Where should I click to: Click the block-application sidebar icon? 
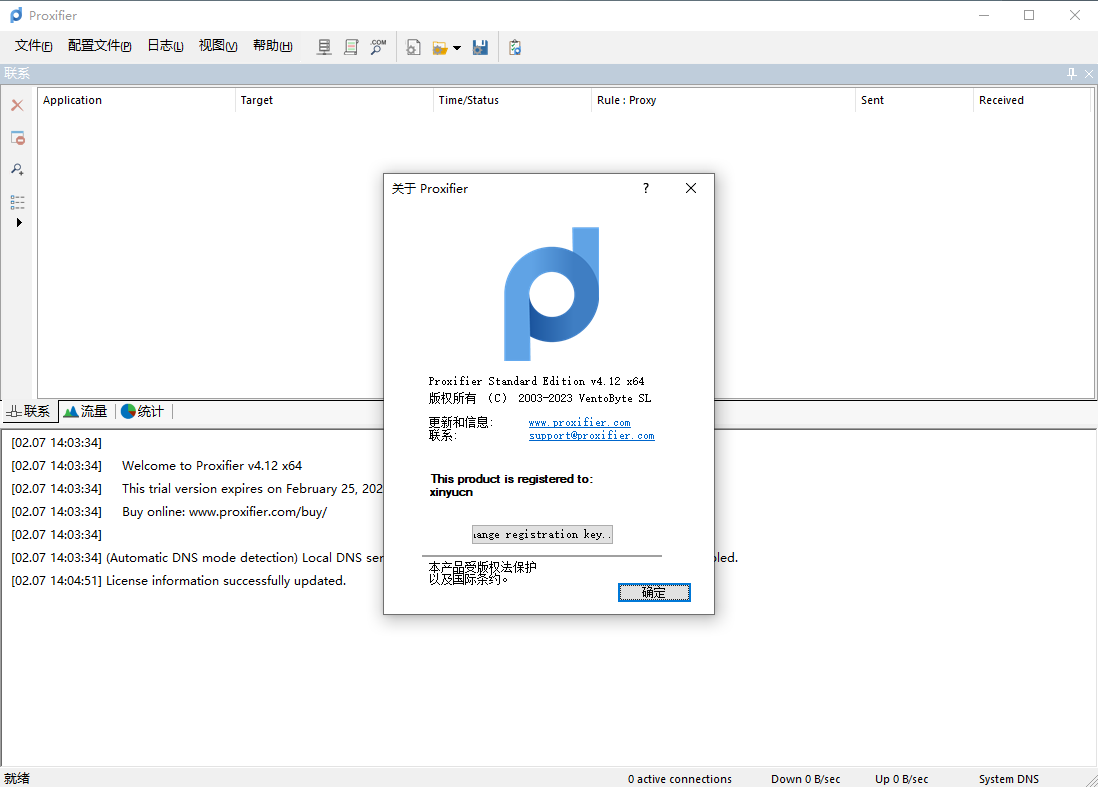tap(18, 138)
